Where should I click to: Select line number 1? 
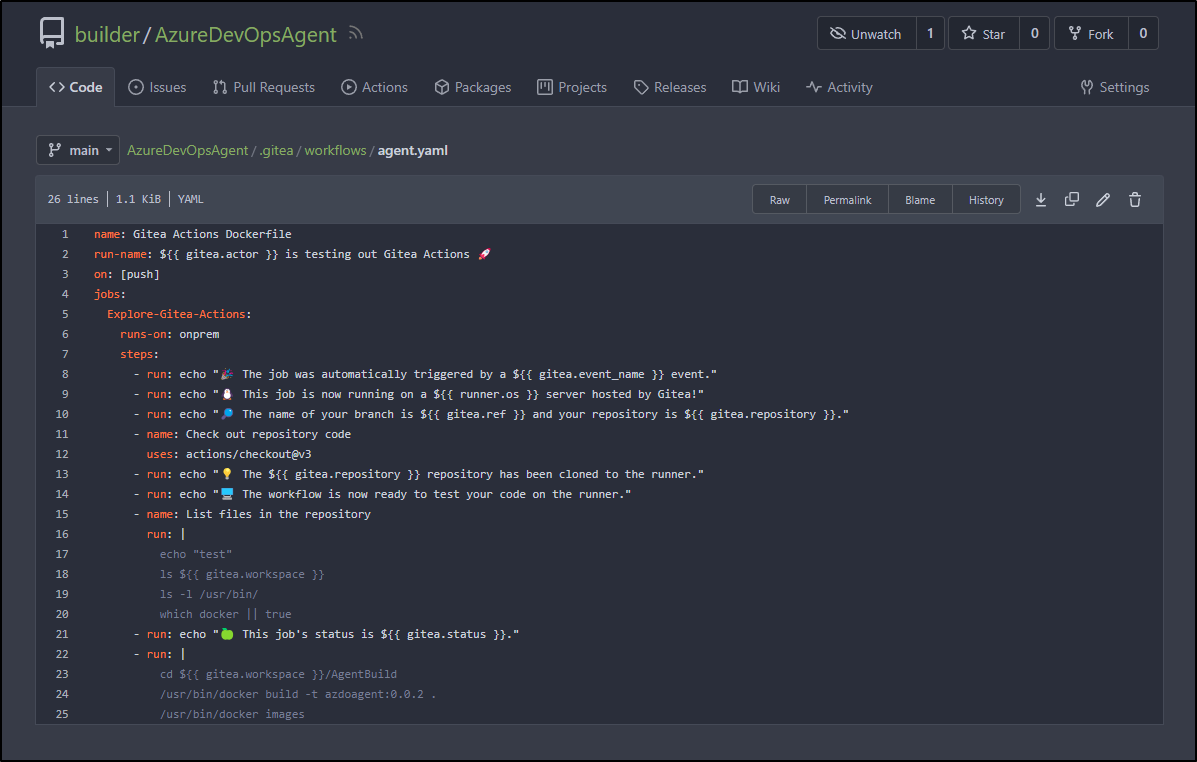(x=65, y=234)
